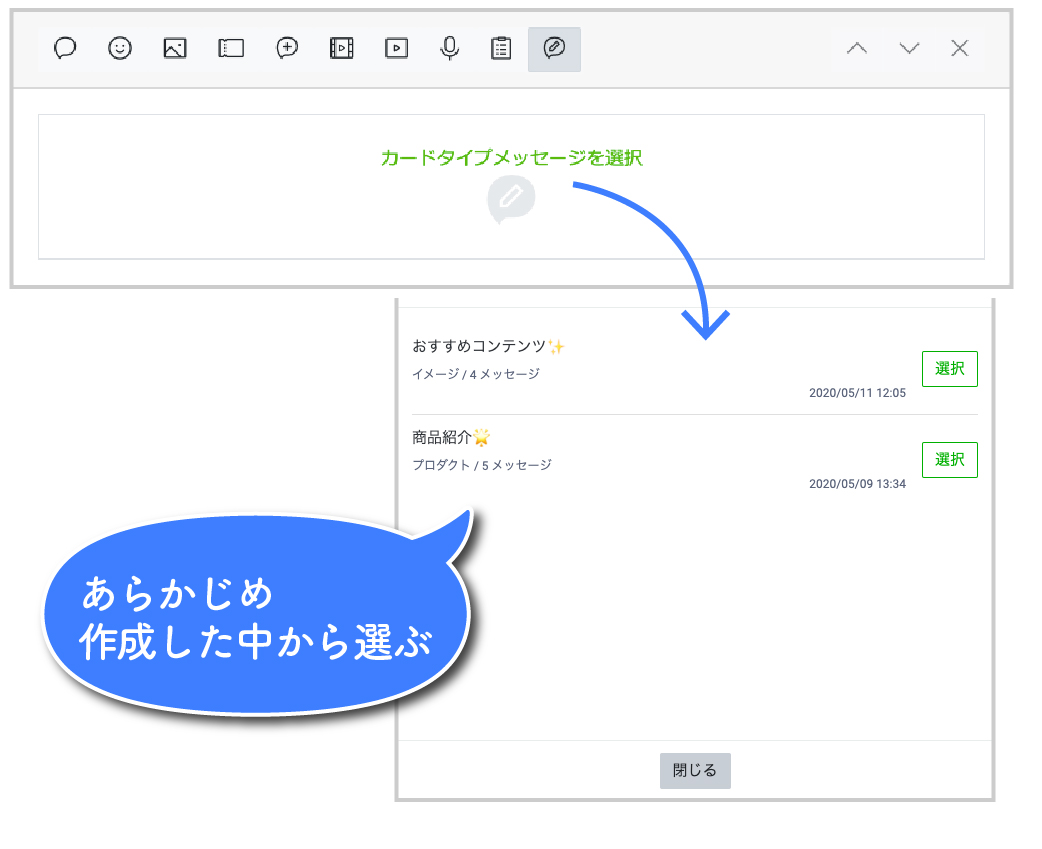This screenshot has height=849, width=1042.
Task: Click the voice message microphone icon
Action: pyautogui.click(x=450, y=48)
